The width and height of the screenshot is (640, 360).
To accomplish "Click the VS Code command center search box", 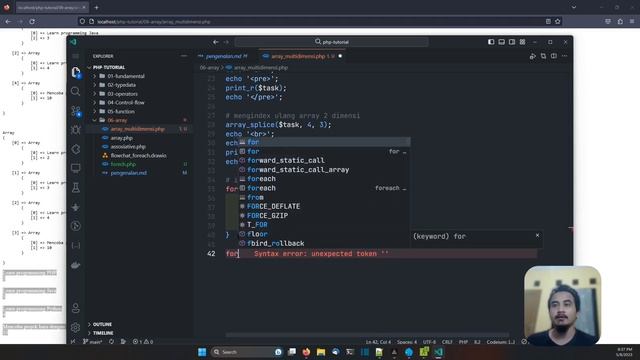I will (331, 42).
